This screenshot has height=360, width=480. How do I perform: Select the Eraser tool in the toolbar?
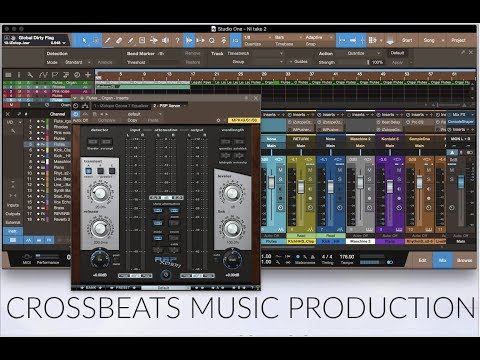click(x=119, y=40)
